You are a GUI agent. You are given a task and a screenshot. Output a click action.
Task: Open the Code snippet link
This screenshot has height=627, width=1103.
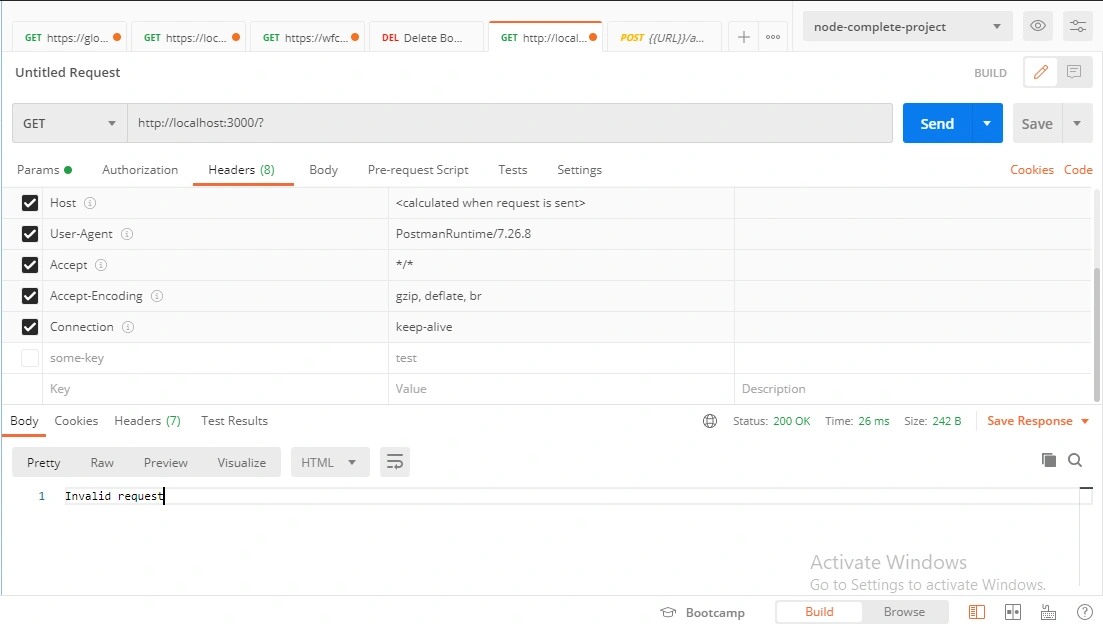tap(1078, 170)
